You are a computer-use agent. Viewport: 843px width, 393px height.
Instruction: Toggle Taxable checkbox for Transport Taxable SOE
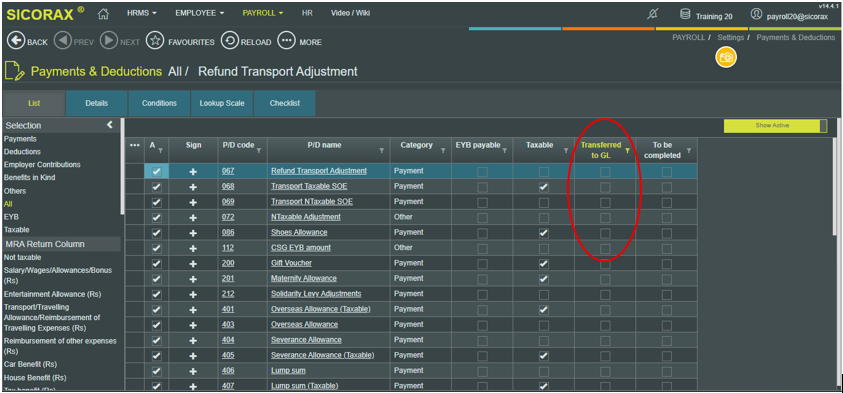pos(544,187)
